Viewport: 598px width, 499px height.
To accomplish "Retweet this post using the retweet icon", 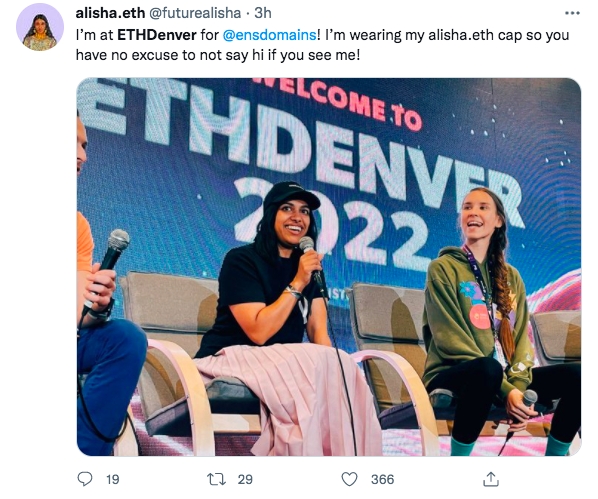I will click(x=216, y=479).
